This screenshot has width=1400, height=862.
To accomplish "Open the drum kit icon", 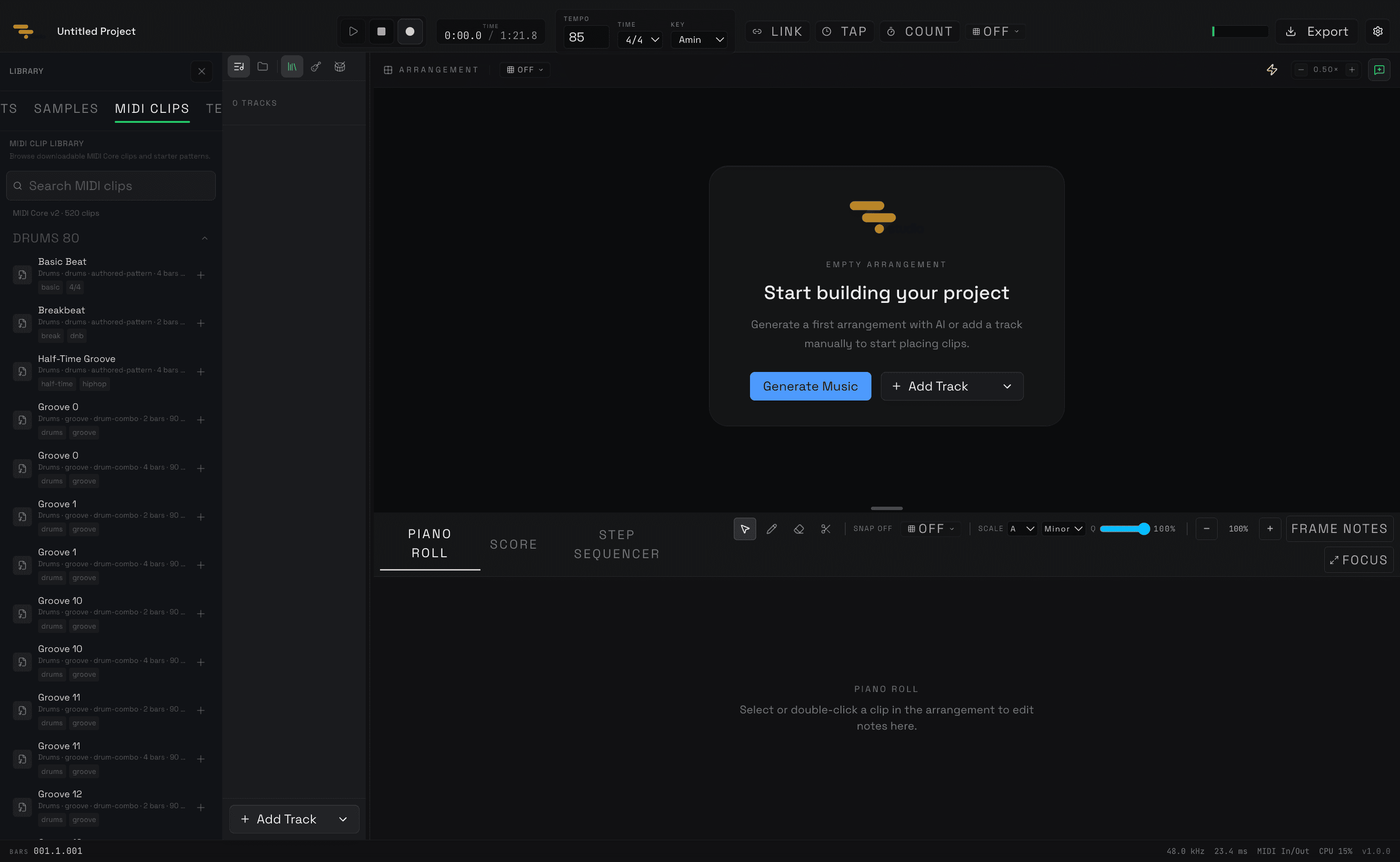I will [340, 67].
